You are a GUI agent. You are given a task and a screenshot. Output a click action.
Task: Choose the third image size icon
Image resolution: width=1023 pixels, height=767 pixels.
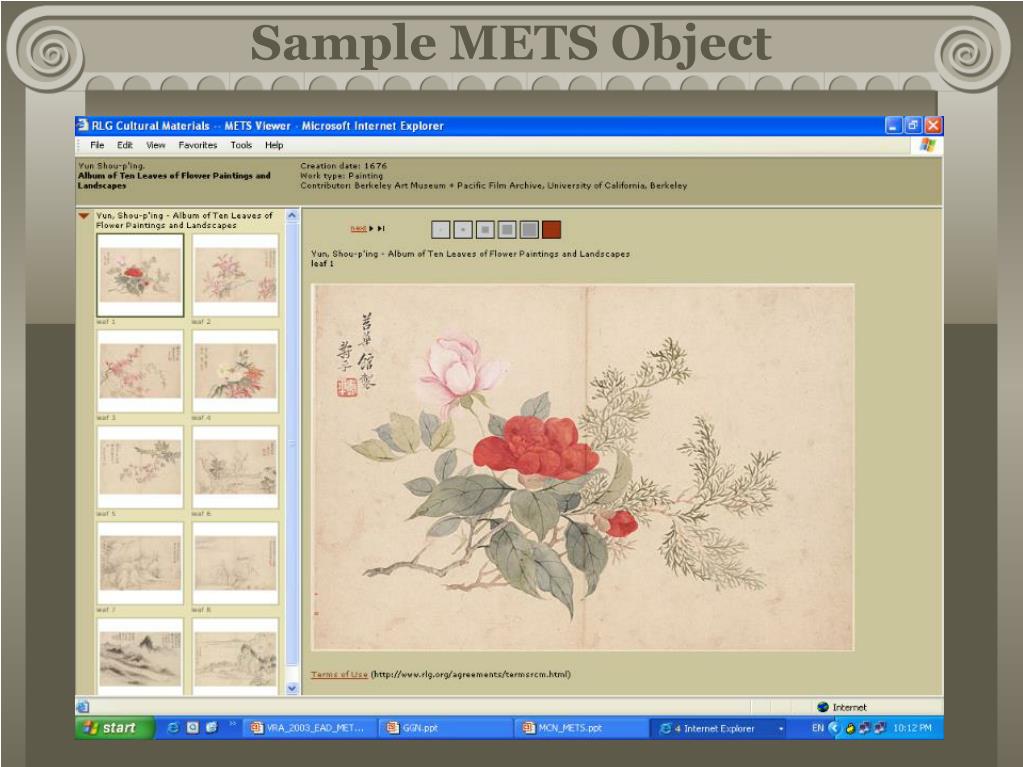(x=485, y=230)
